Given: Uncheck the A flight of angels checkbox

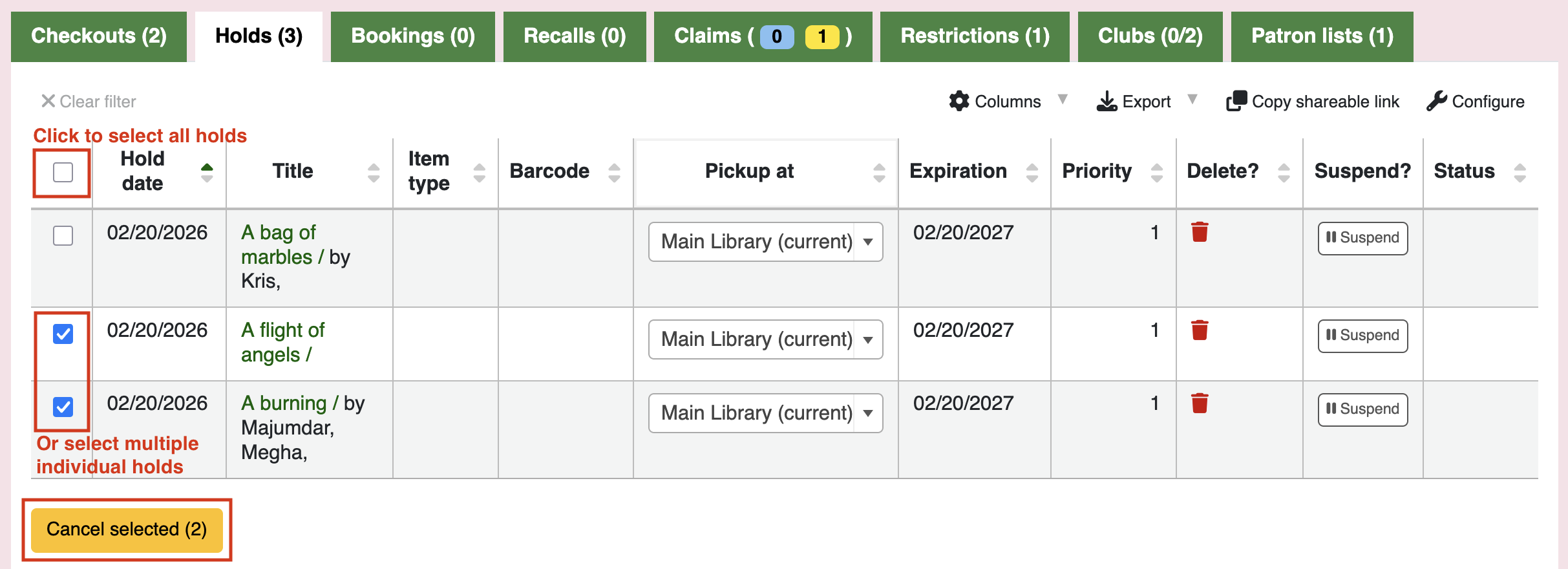Looking at the screenshot, I should pyautogui.click(x=63, y=334).
